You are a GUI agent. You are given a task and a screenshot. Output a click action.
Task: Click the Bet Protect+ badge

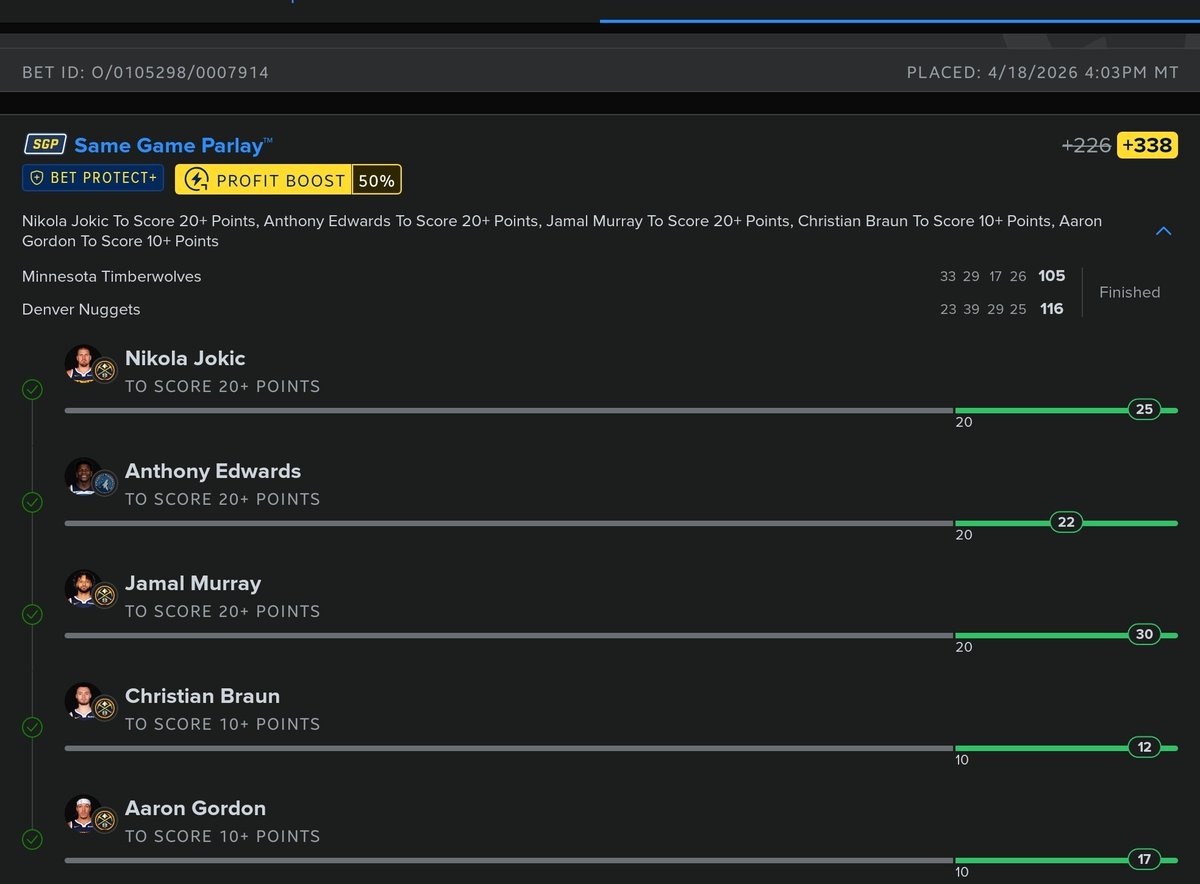coord(93,178)
